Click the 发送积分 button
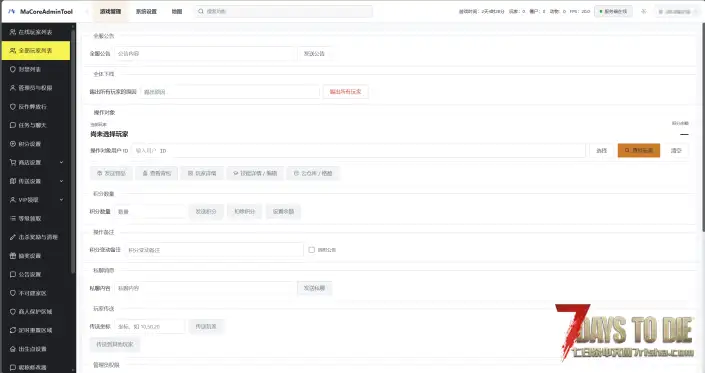The height and width of the screenshot is (373, 705). (206, 211)
